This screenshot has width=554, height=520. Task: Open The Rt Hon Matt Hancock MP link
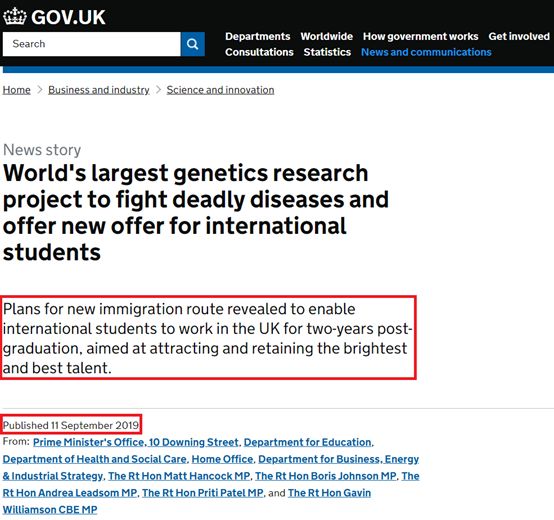(x=179, y=476)
